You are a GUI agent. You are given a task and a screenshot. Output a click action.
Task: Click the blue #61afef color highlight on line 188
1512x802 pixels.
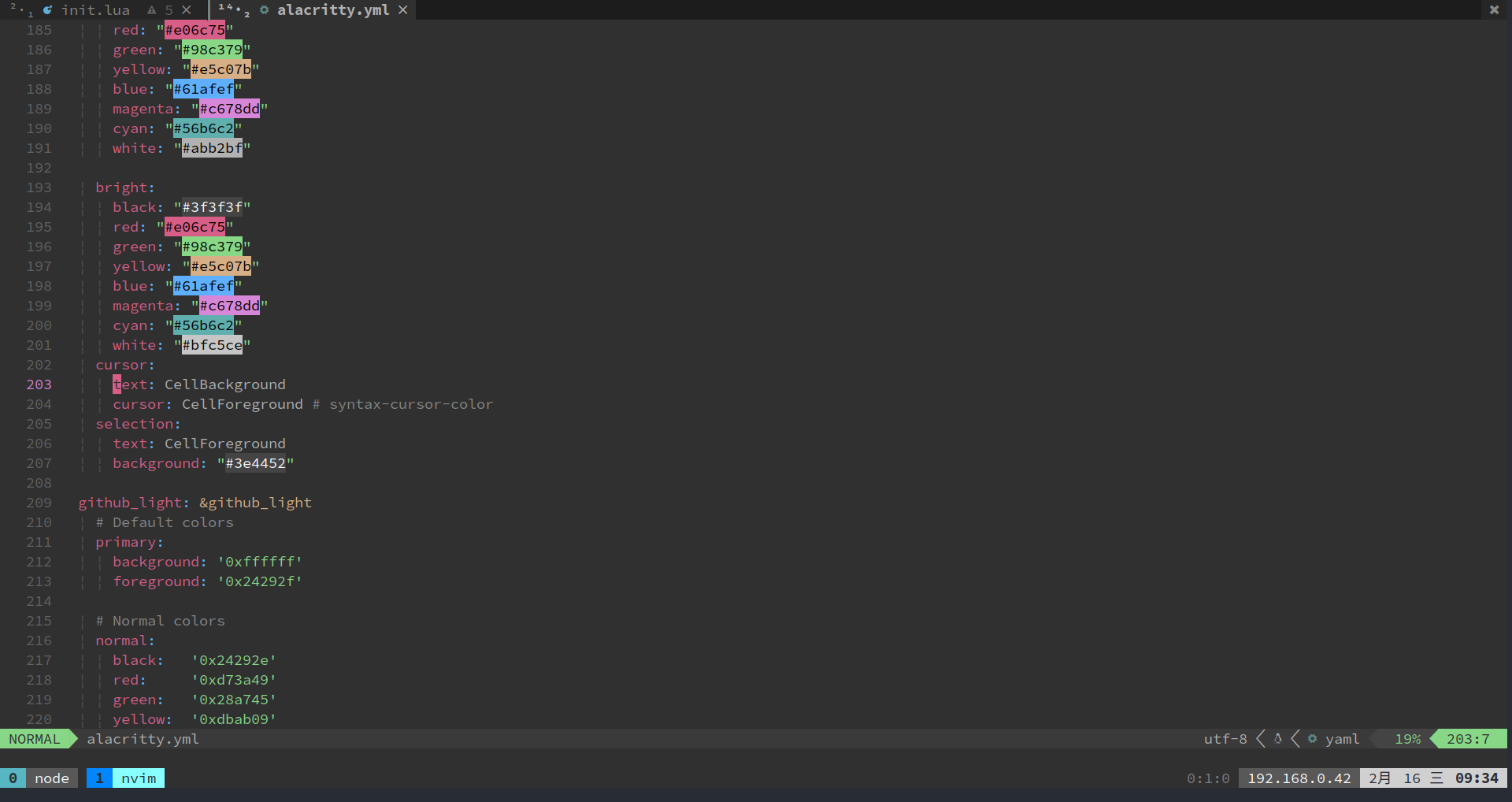click(203, 89)
